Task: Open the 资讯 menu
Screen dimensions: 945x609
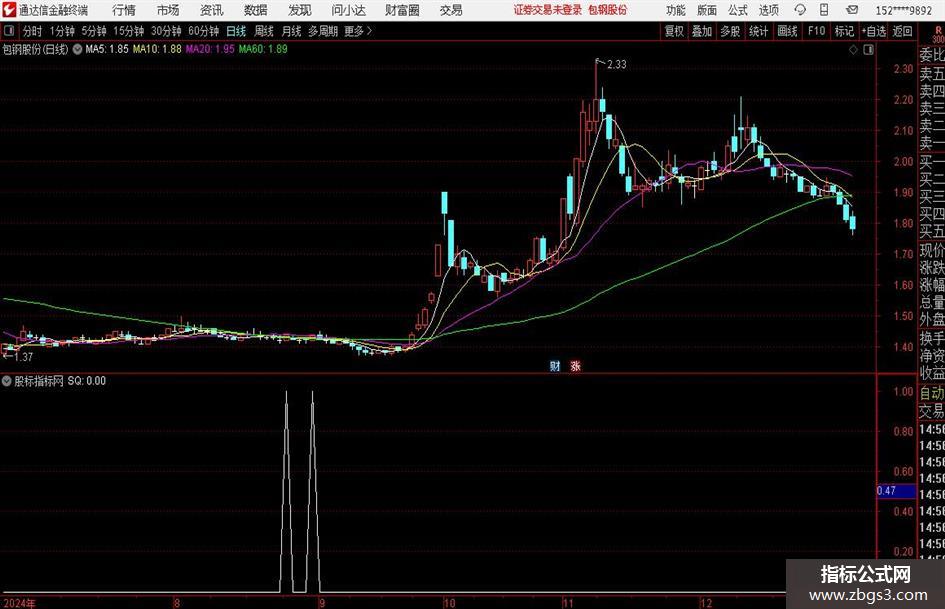Action: 212,10
